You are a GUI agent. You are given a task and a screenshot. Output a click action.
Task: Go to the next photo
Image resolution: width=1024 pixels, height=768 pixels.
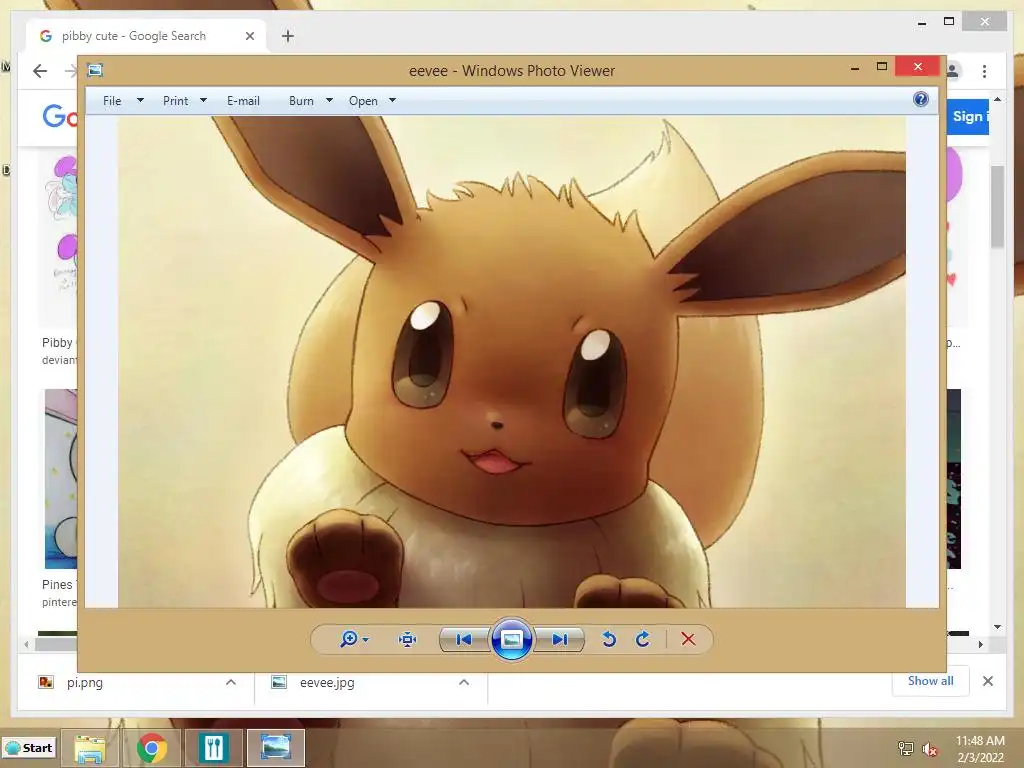point(559,639)
